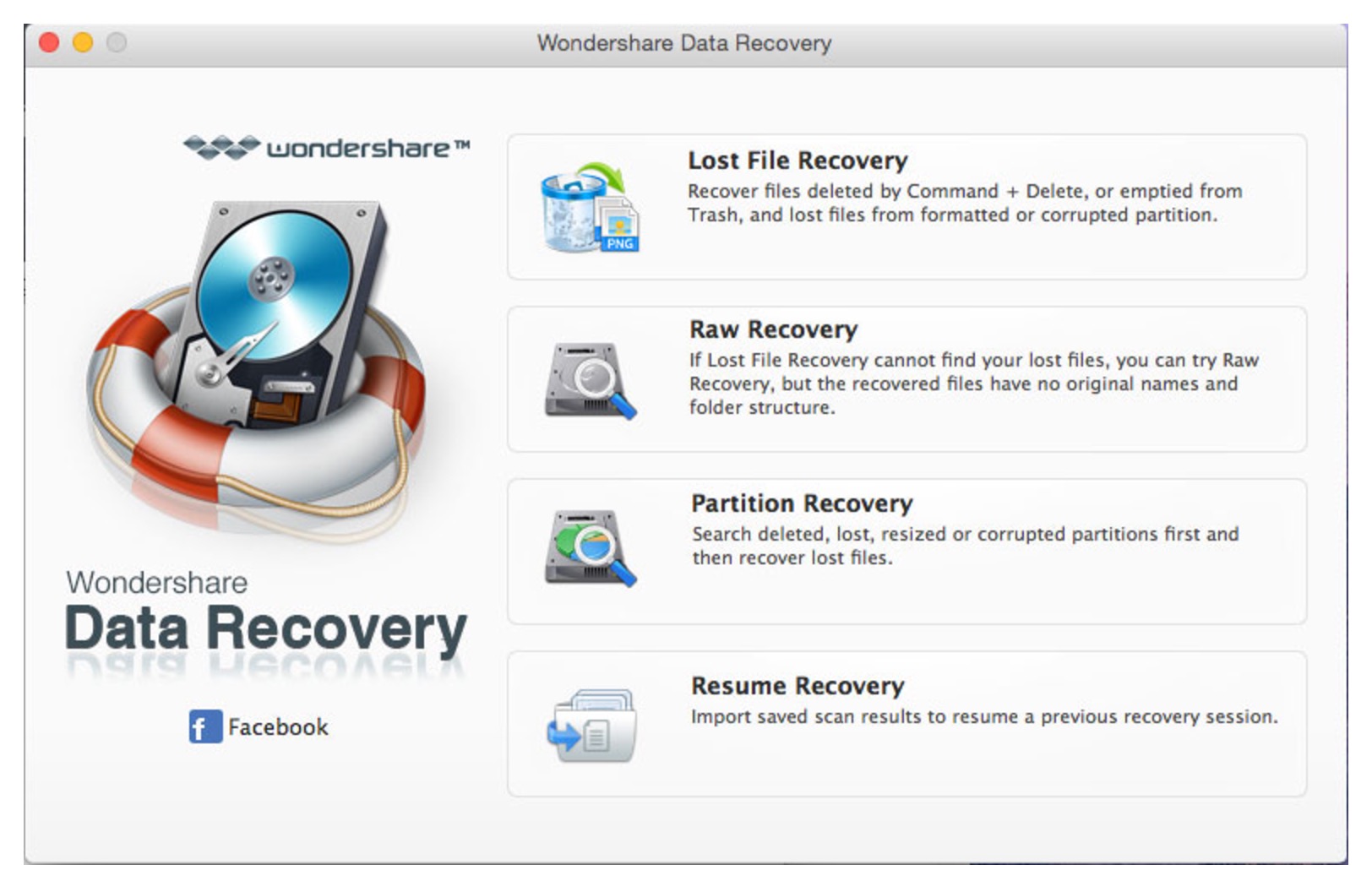Click the Partition Recovery description text
Screen dimensions: 1372x892
(966, 546)
